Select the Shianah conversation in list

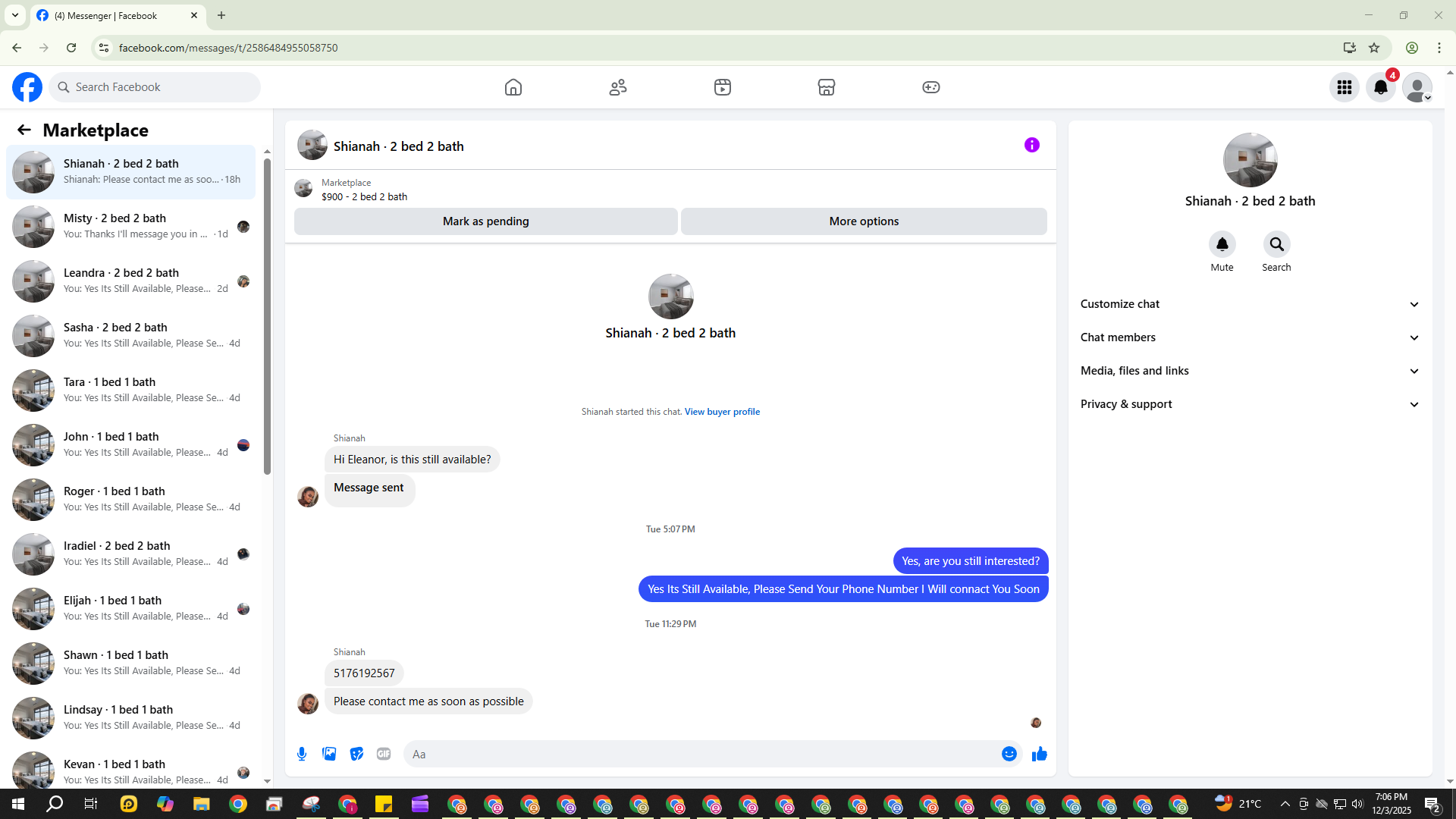point(130,171)
